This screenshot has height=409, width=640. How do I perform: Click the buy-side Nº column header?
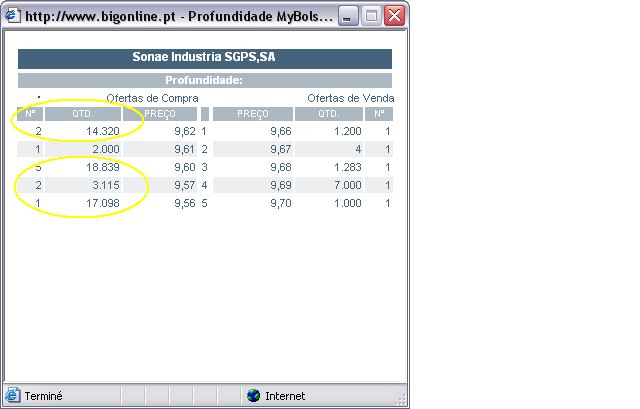(30, 114)
